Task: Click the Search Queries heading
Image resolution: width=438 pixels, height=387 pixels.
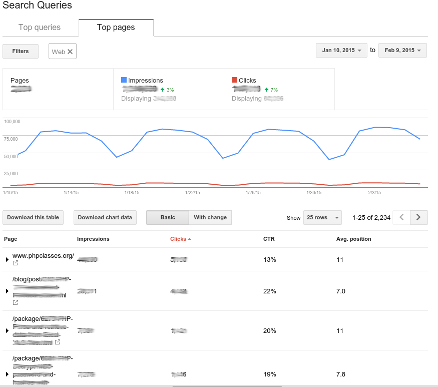Action: click(x=37, y=5)
